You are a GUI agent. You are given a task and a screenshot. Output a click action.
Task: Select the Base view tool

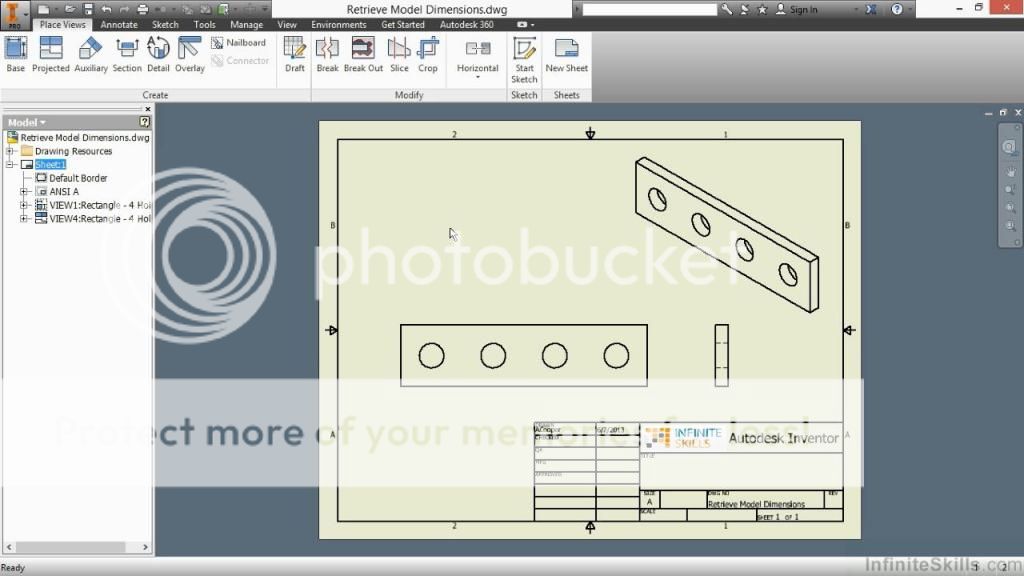click(x=16, y=54)
